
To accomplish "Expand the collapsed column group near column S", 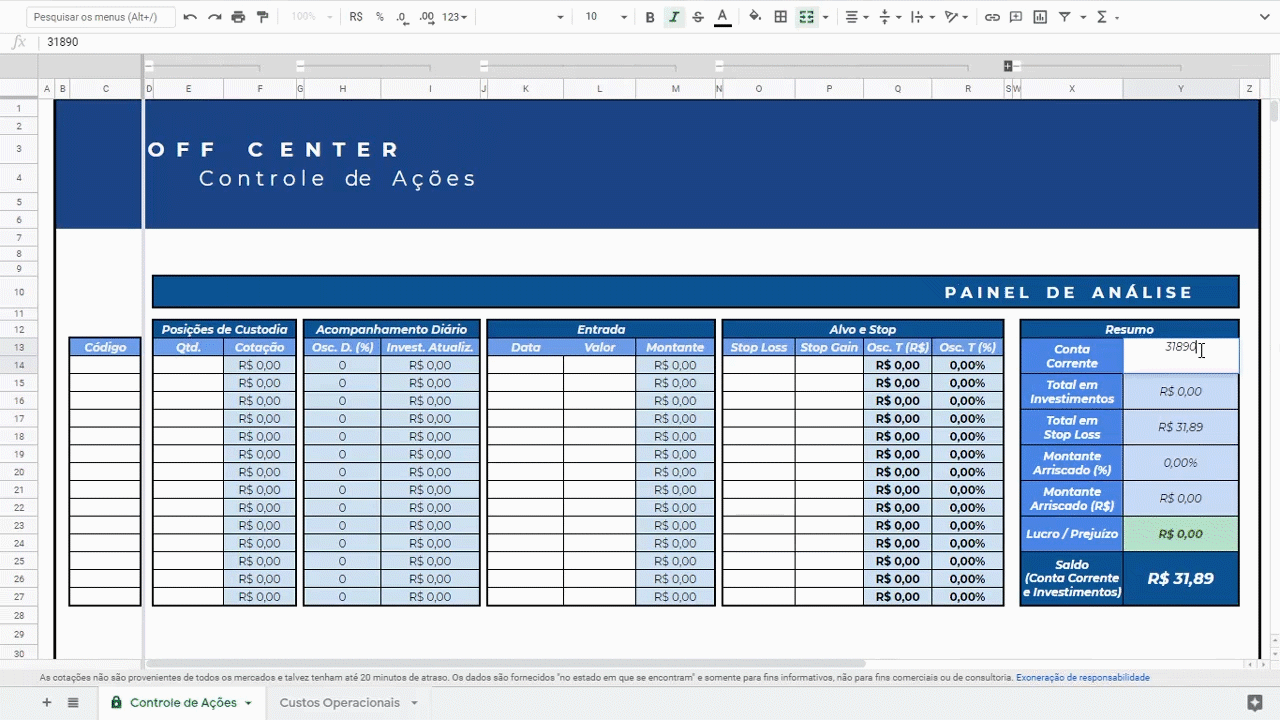I will pos(1008,66).
